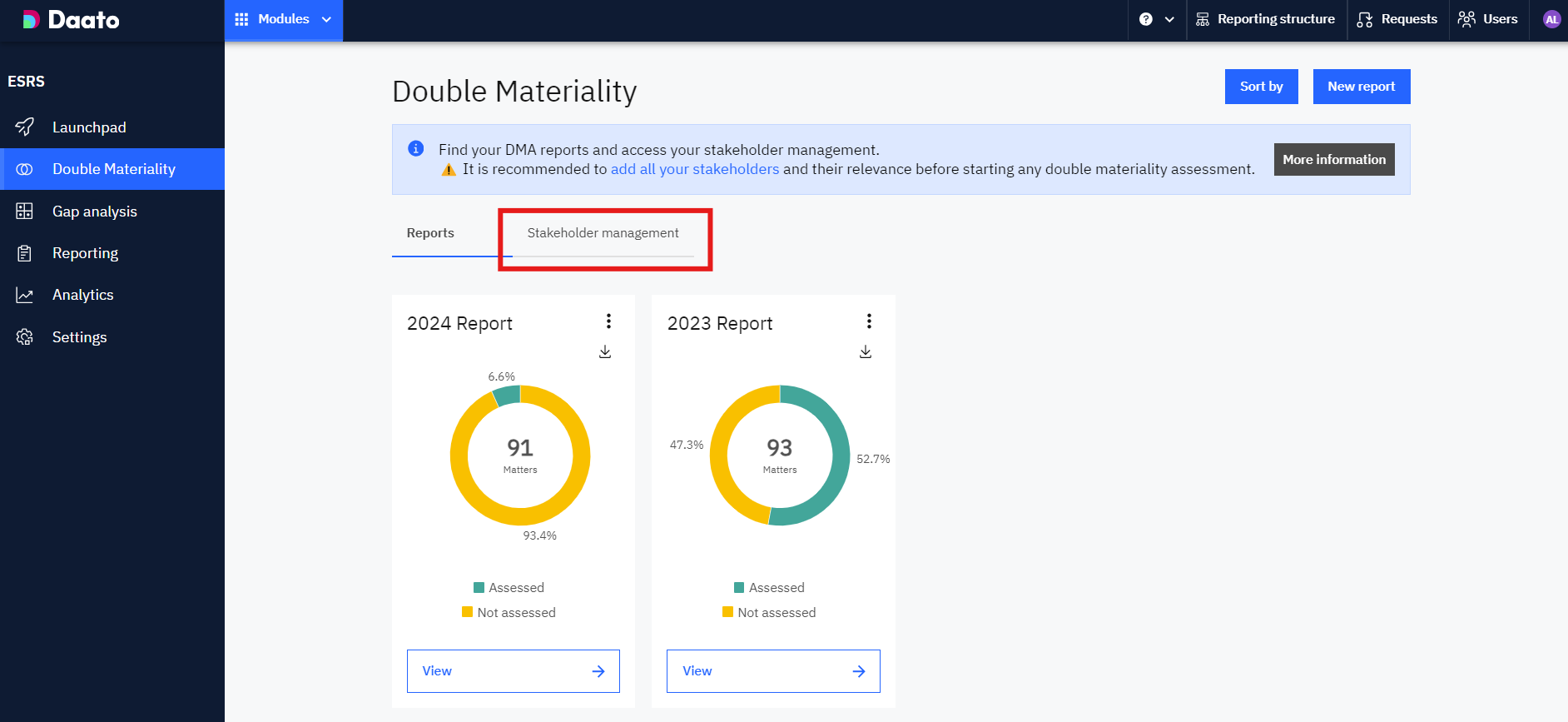
Task: Follow the add all your stakeholders link
Action: point(695,169)
